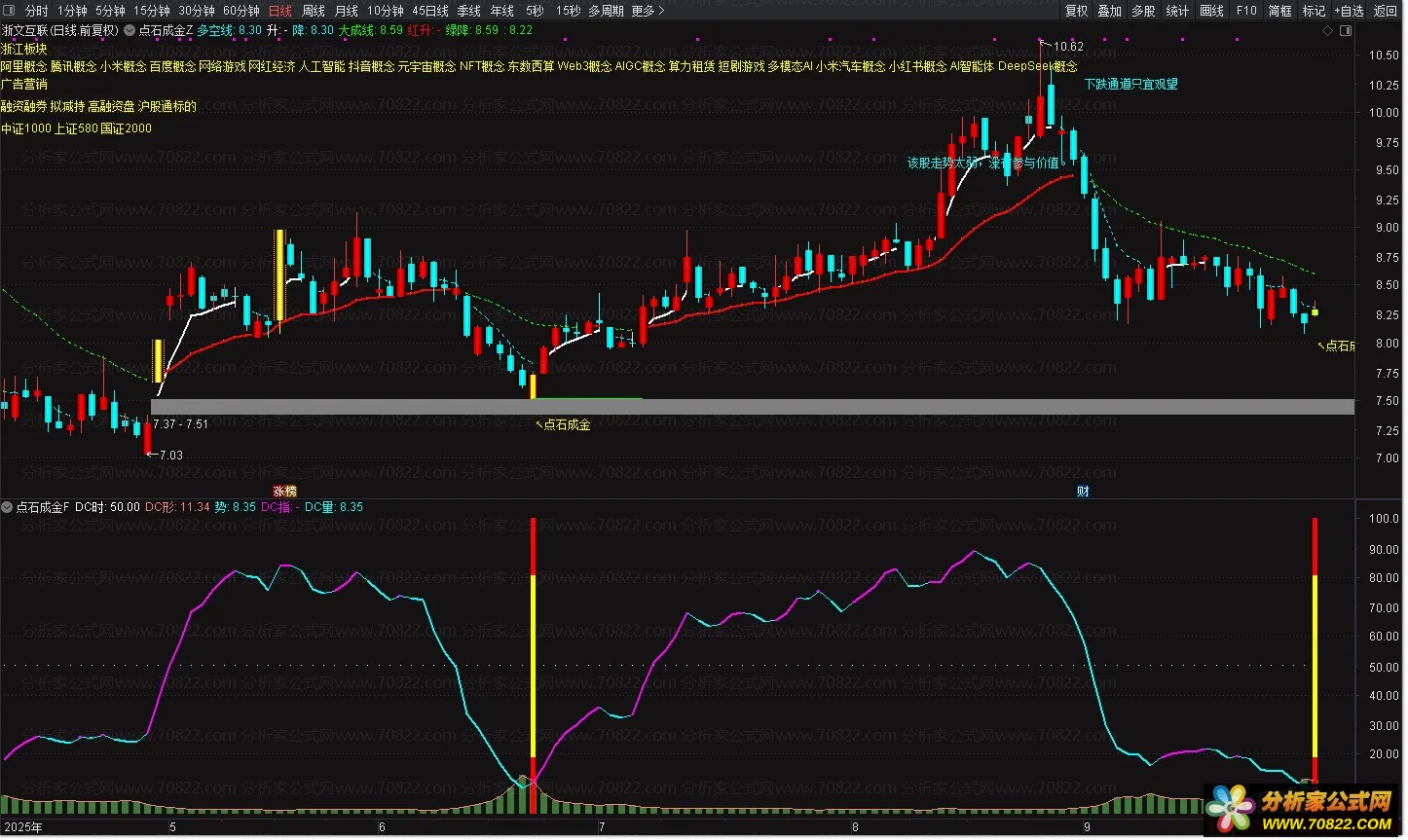Switch to 周线 weekly chart
Image resolution: width=1408 pixels, height=840 pixels.
(314, 11)
